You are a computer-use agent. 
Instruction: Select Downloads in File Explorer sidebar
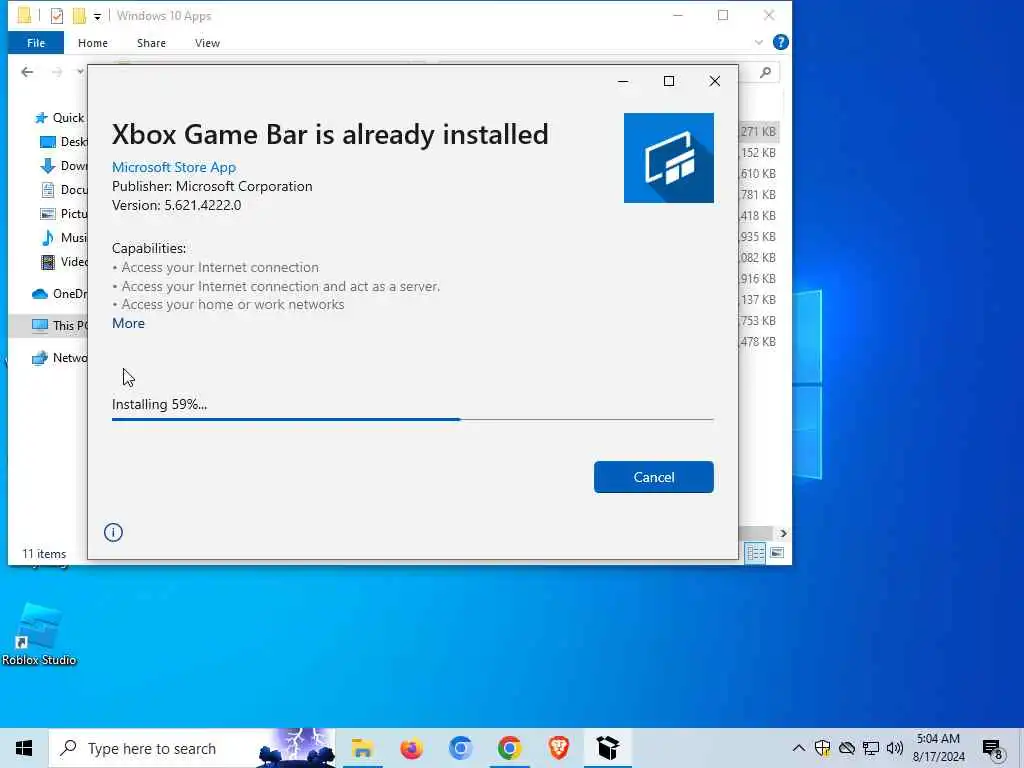pos(63,166)
